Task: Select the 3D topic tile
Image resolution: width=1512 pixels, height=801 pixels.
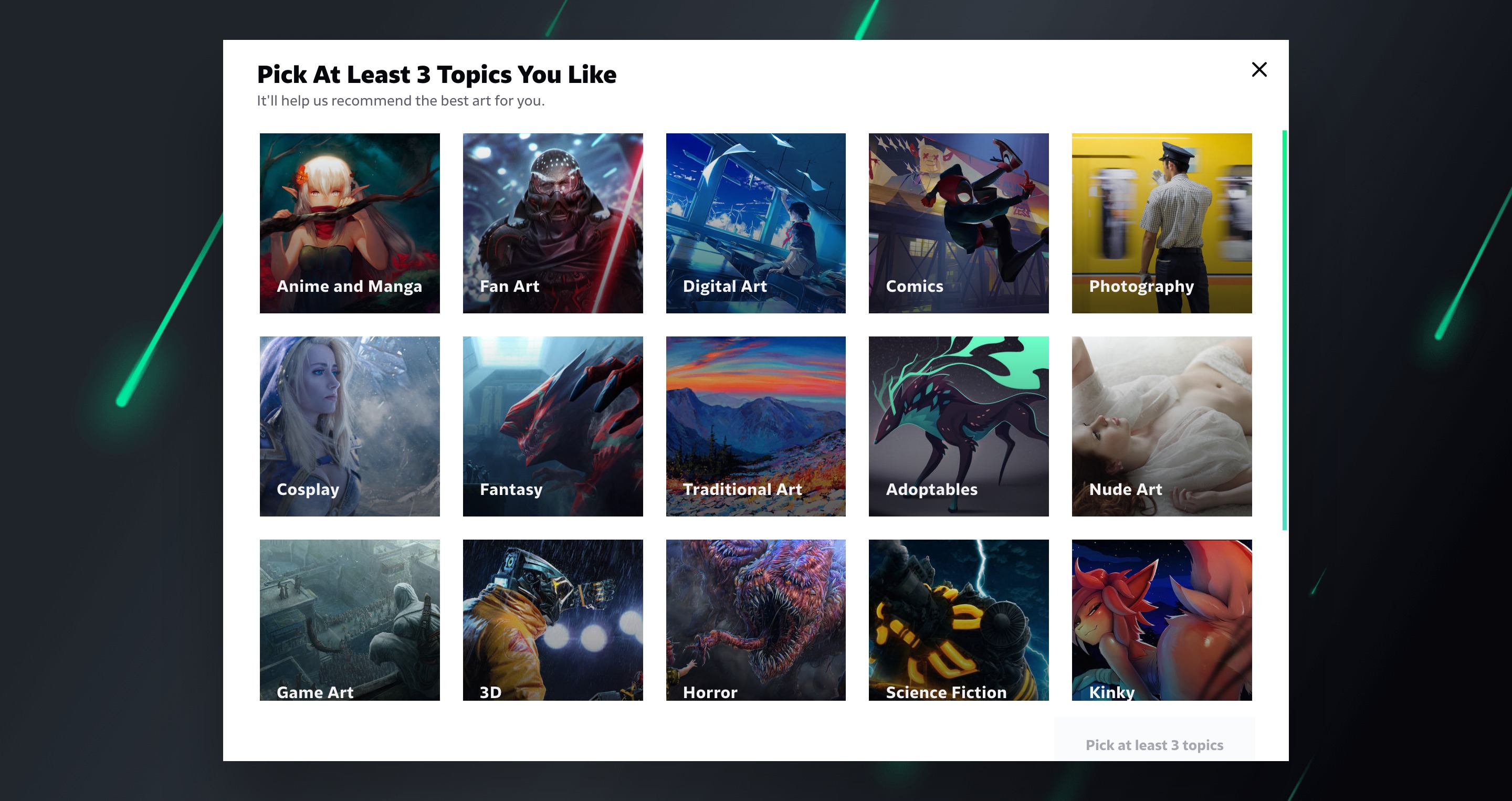Action: click(552, 620)
